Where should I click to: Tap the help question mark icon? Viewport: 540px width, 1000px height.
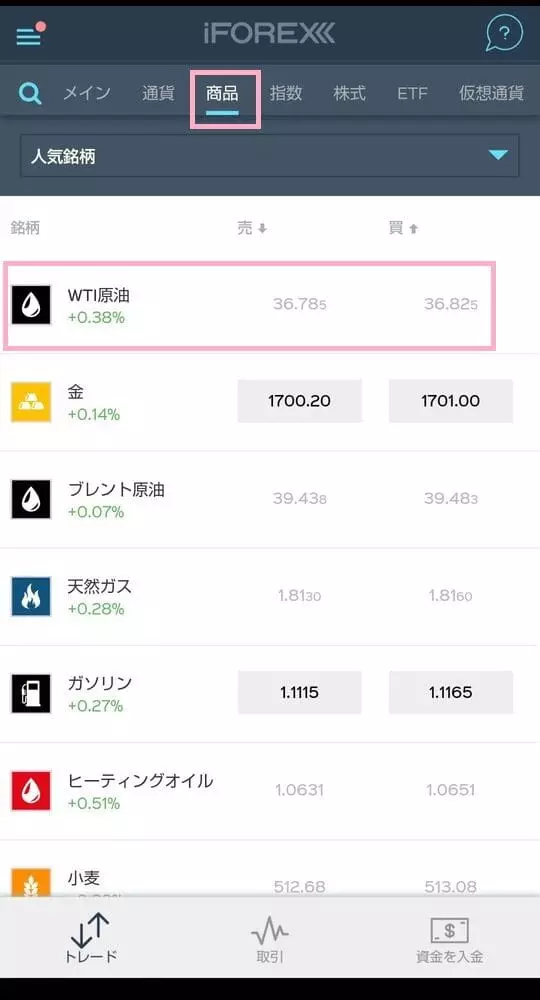coord(504,33)
